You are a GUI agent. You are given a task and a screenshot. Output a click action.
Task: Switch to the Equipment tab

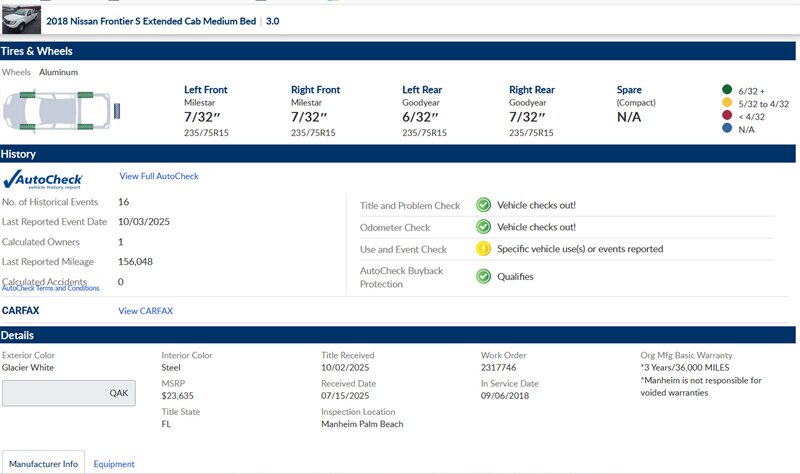coord(114,464)
